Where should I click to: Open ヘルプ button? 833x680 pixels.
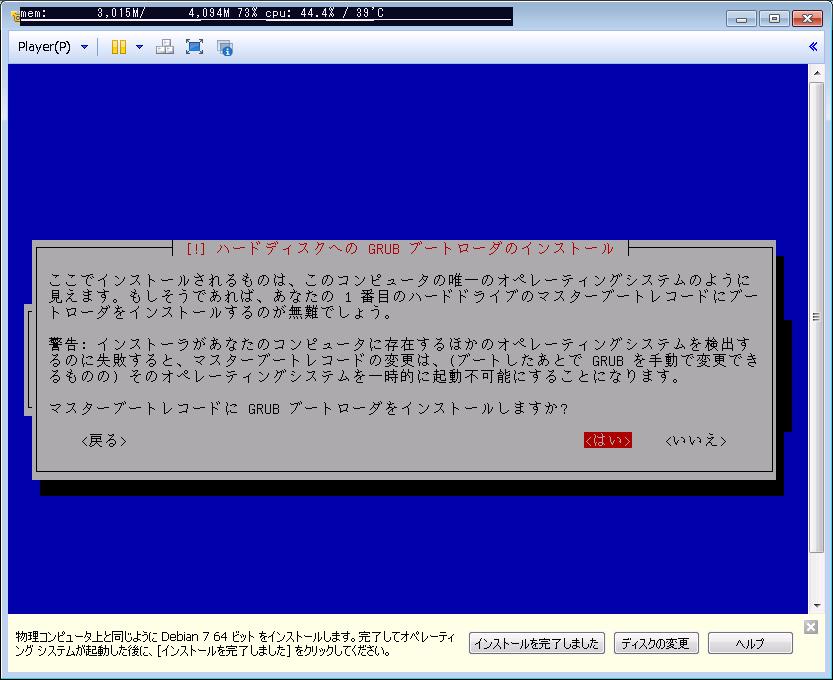click(750, 643)
